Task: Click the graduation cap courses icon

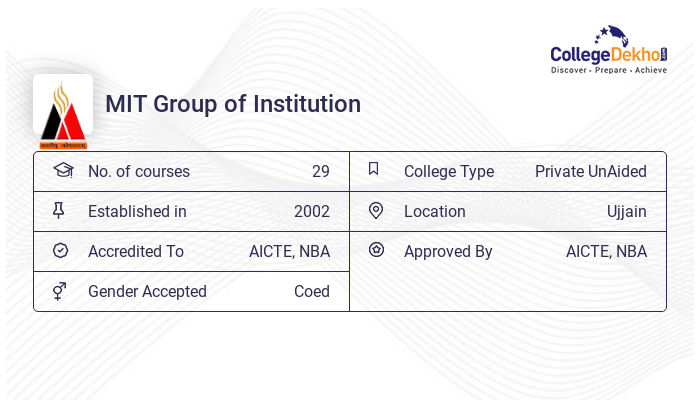Action: point(62,170)
